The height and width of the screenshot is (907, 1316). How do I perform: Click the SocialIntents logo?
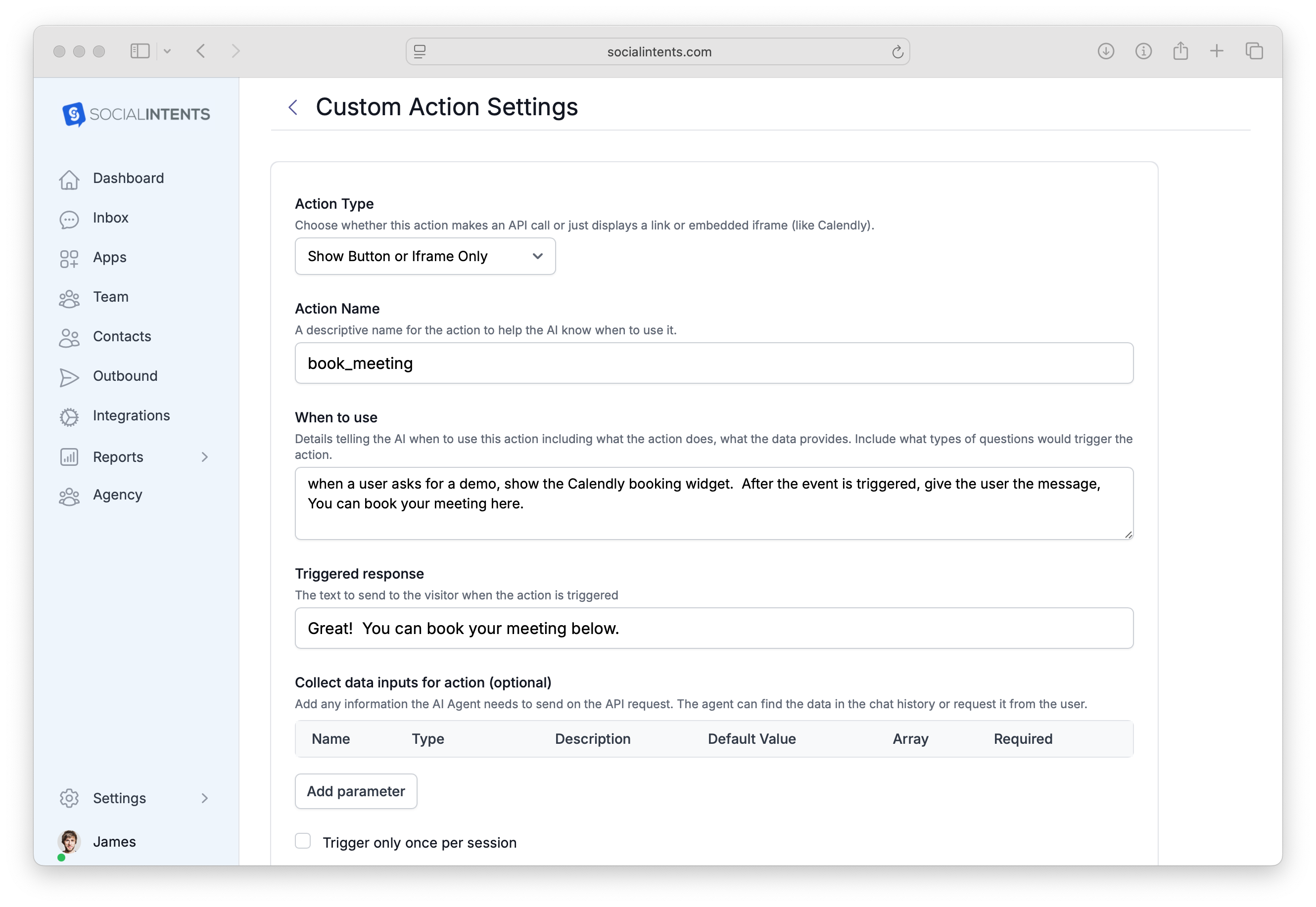[135, 114]
